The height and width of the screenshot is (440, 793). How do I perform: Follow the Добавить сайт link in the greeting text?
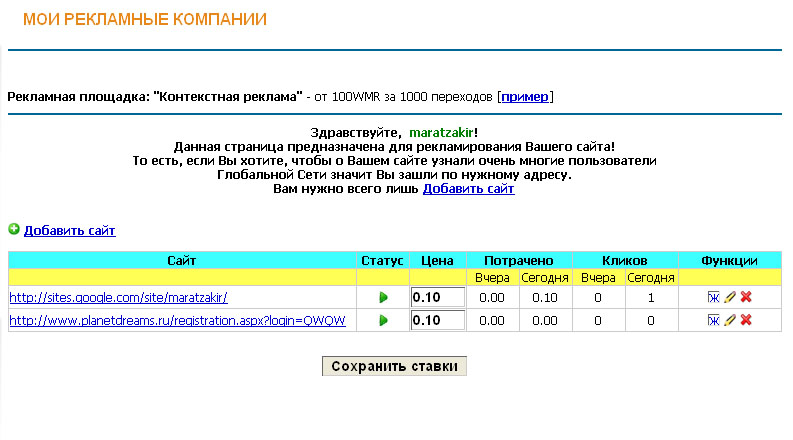468,189
